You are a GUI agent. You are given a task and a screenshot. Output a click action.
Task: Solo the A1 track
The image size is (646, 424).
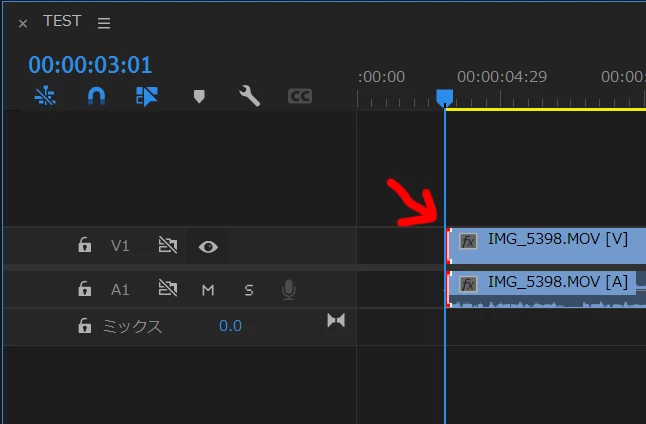249,290
